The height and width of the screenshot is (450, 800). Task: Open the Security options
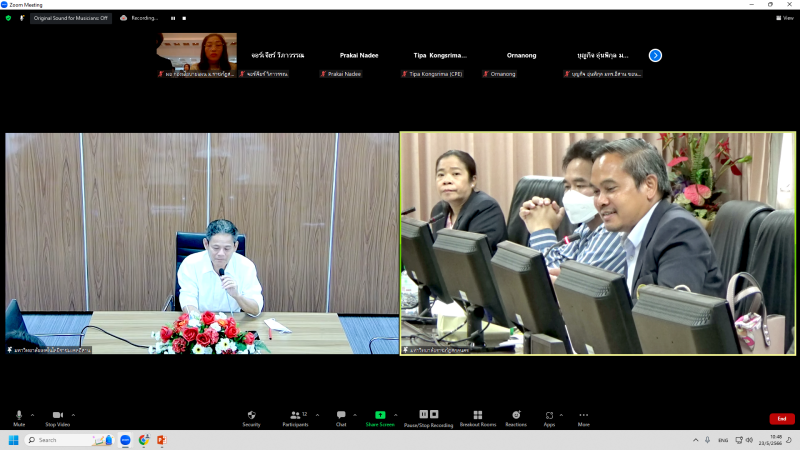[x=251, y=417]
